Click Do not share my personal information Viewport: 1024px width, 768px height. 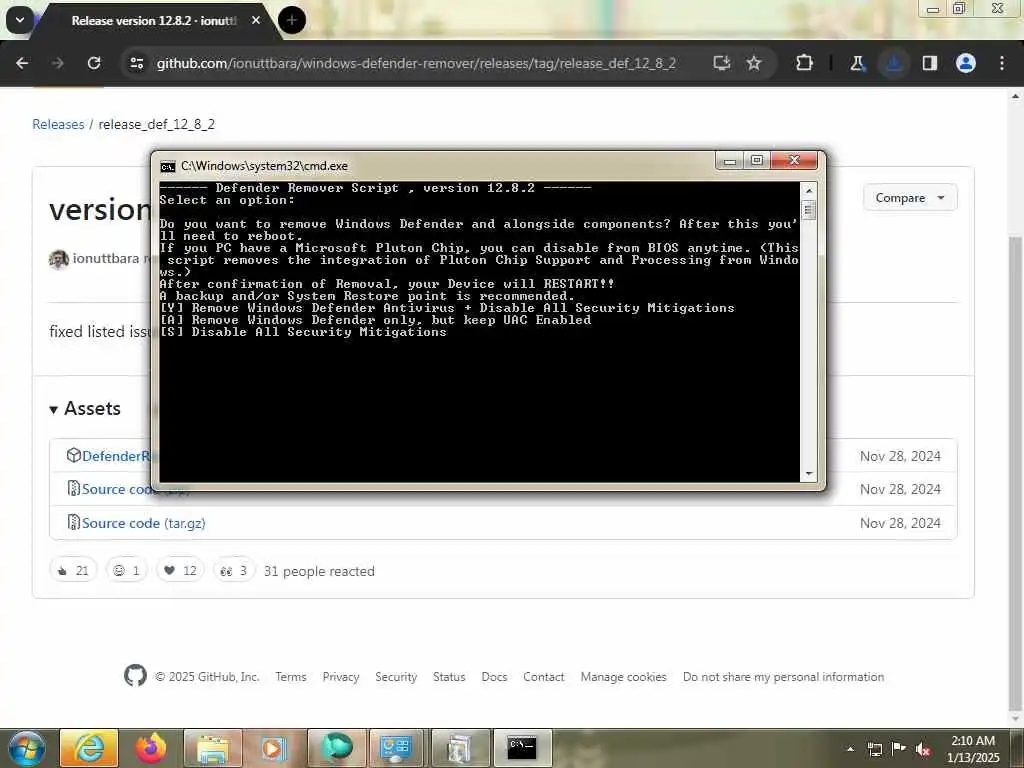coord(784,677)
